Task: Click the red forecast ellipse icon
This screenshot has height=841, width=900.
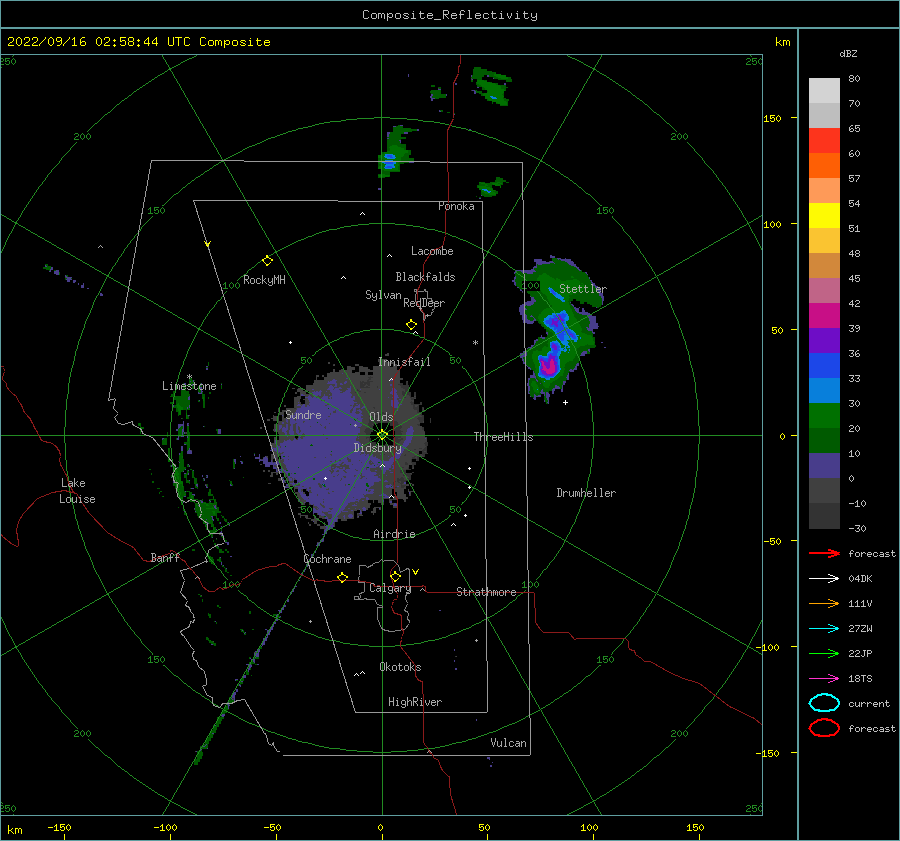Action: pyautogui.click(x=824, y=728)
